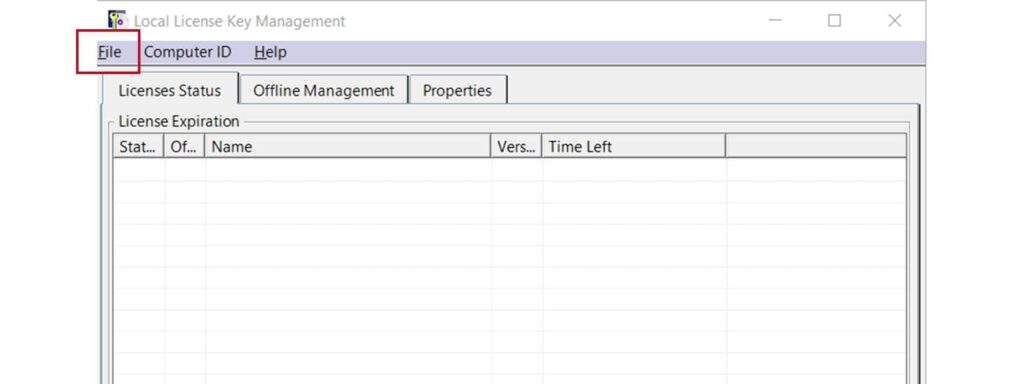Viewport: 1024px width, 384px height.
Task: Sort by the Stat... column header
Action: click(139, 147)
